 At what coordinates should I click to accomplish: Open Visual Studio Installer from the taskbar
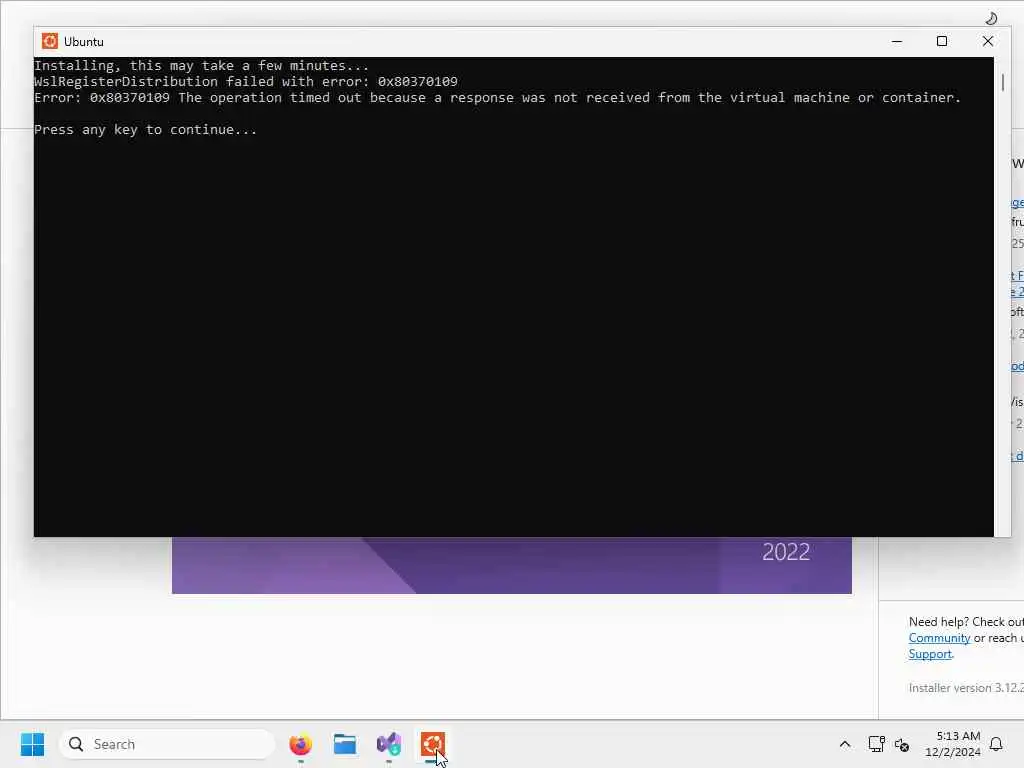[389, 744]
